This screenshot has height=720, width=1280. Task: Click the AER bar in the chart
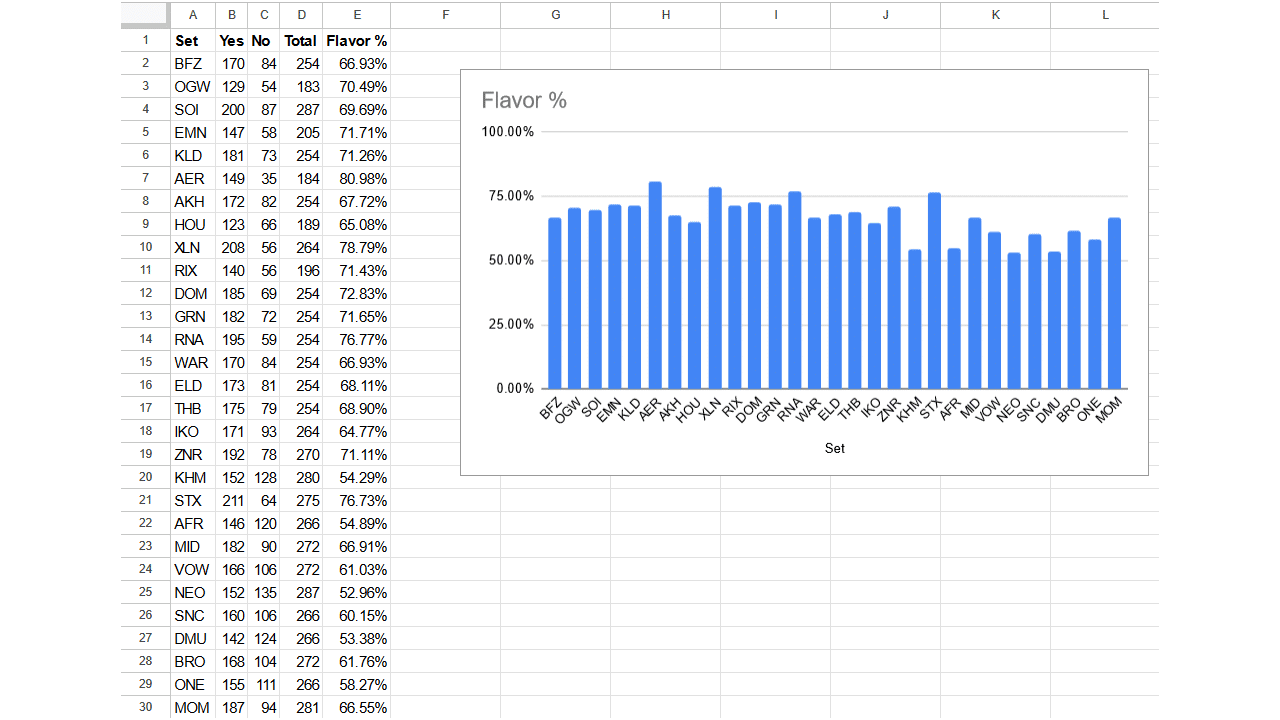[x=655, y=285]
